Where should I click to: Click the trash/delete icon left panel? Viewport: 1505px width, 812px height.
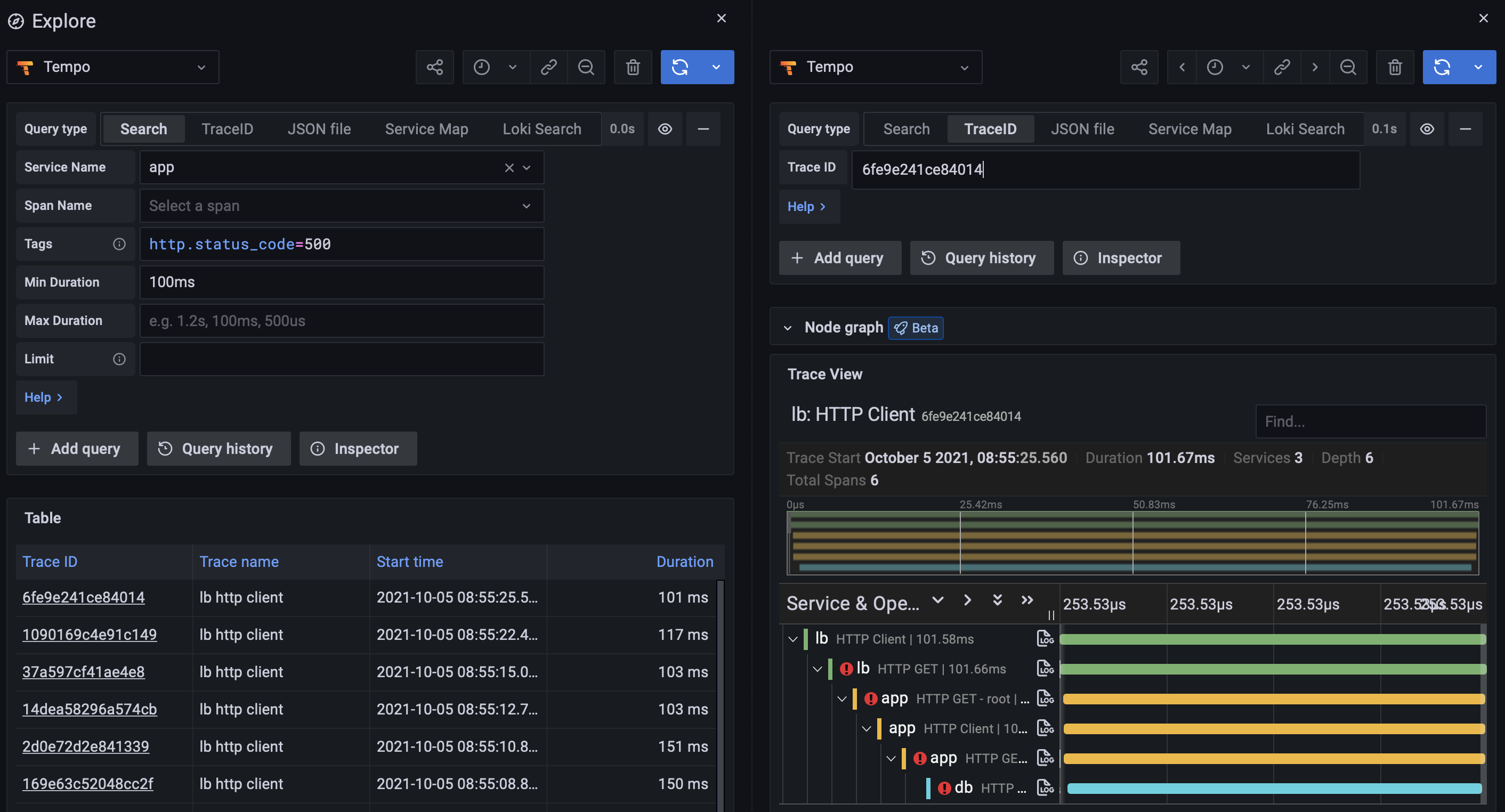tap(632, 66)
